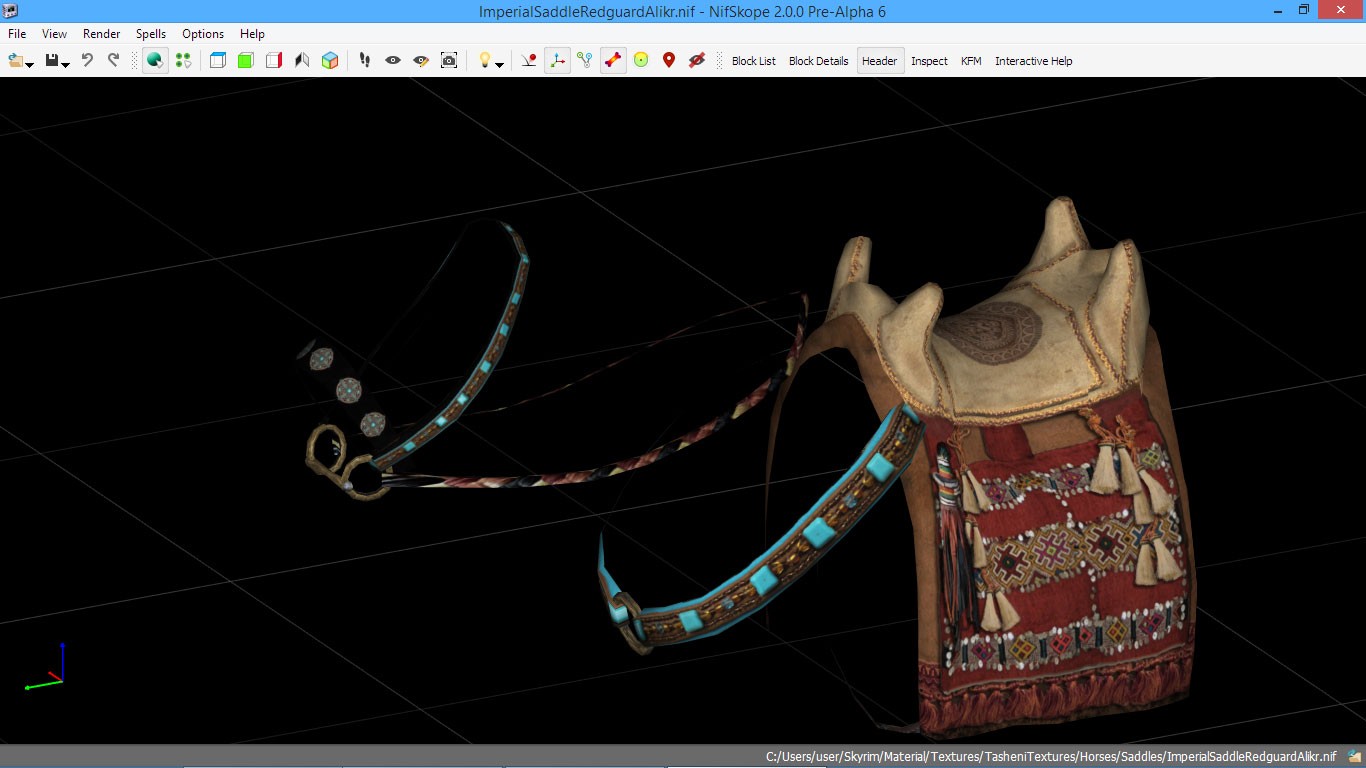The height and width of the screenshot is (768, 1366).
Task: Click the status bar icon at far right
Action: (1353, 757)
